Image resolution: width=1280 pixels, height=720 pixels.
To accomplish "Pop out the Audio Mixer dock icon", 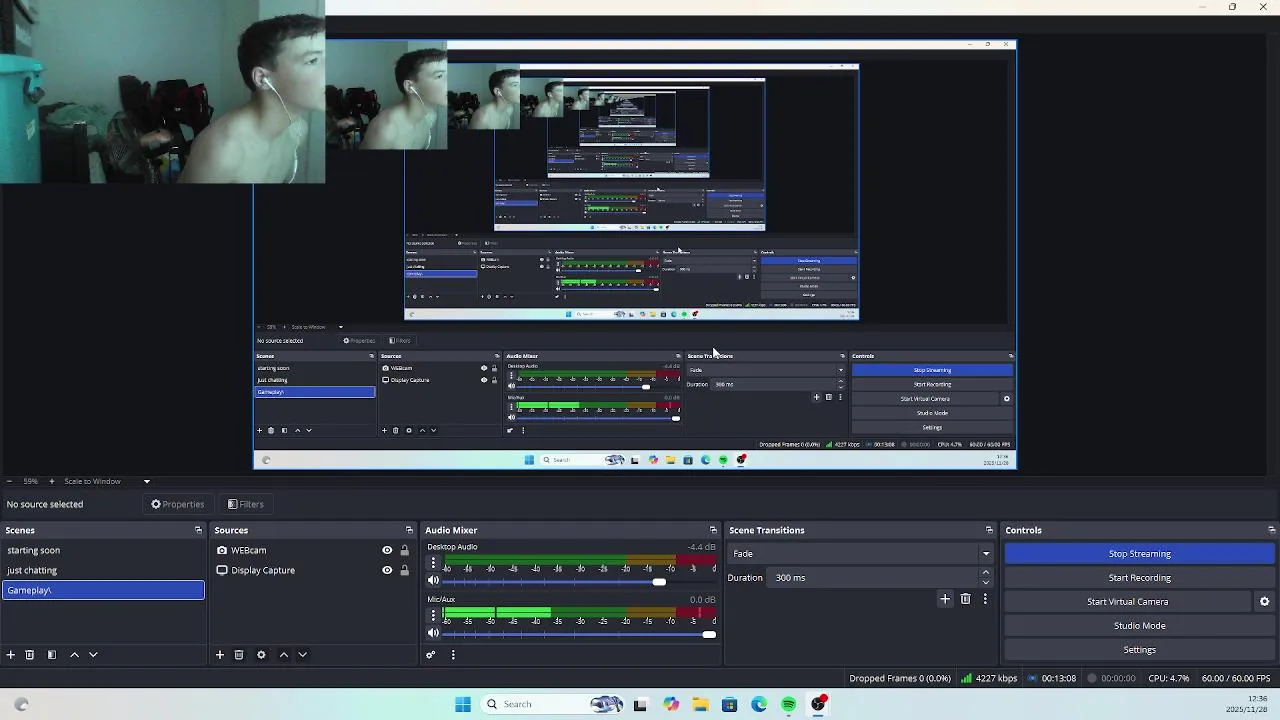I will [713, 530].
